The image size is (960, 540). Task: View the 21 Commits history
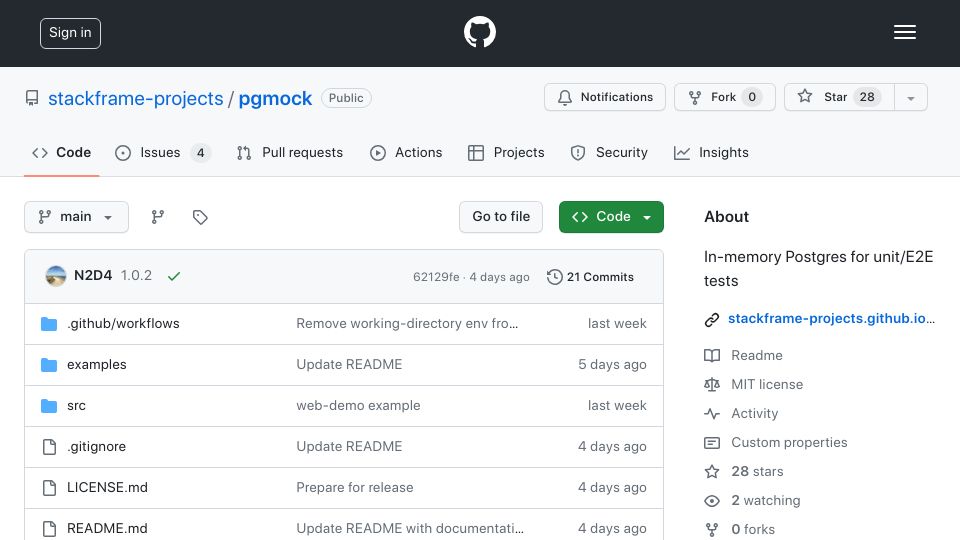[590, 277]
